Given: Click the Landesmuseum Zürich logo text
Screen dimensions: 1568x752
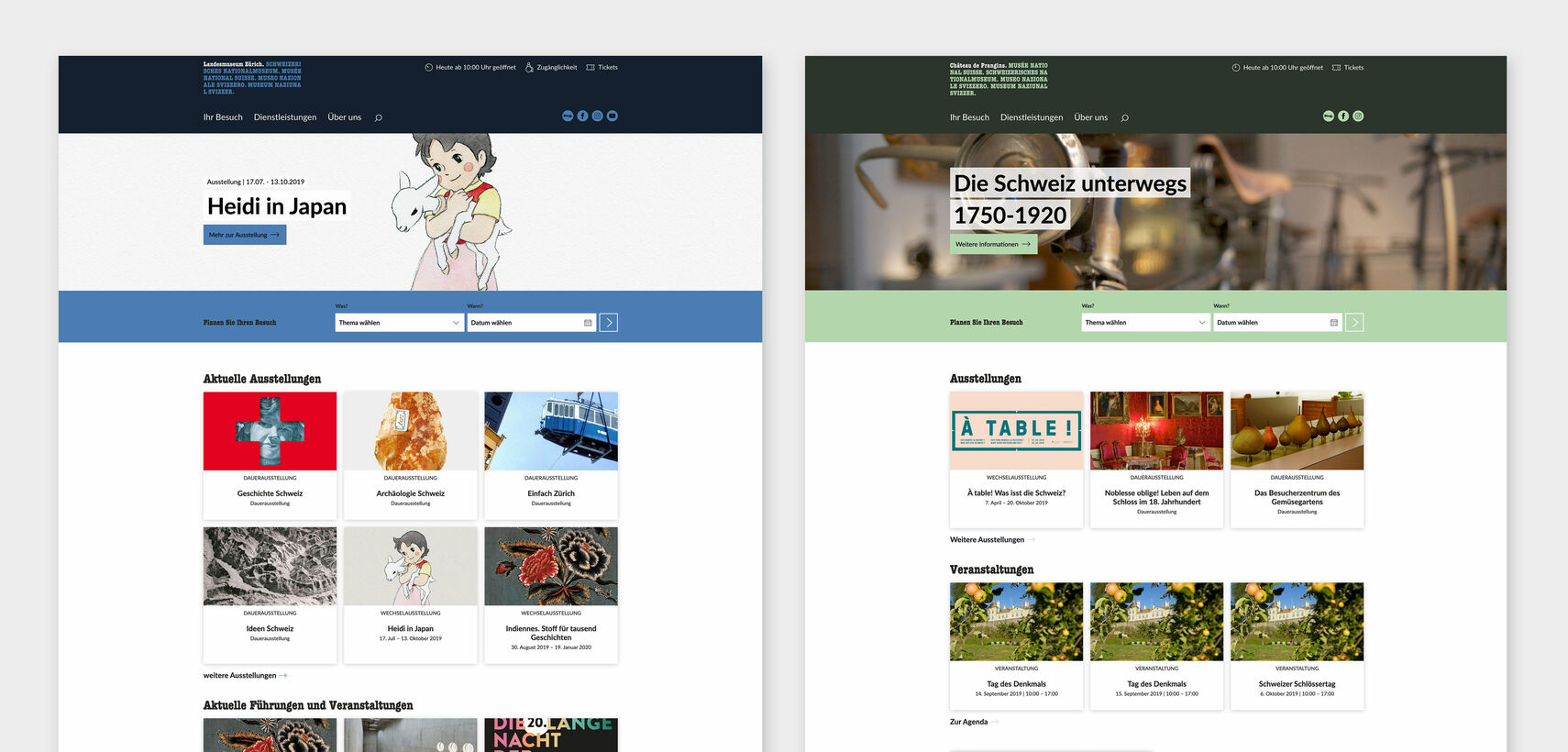Looking at the screenshot, I should coord(252,78).
